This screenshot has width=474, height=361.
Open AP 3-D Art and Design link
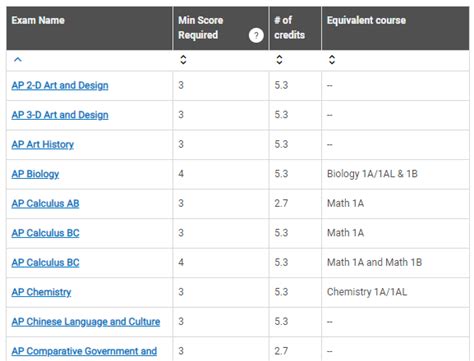coord(60,115)
